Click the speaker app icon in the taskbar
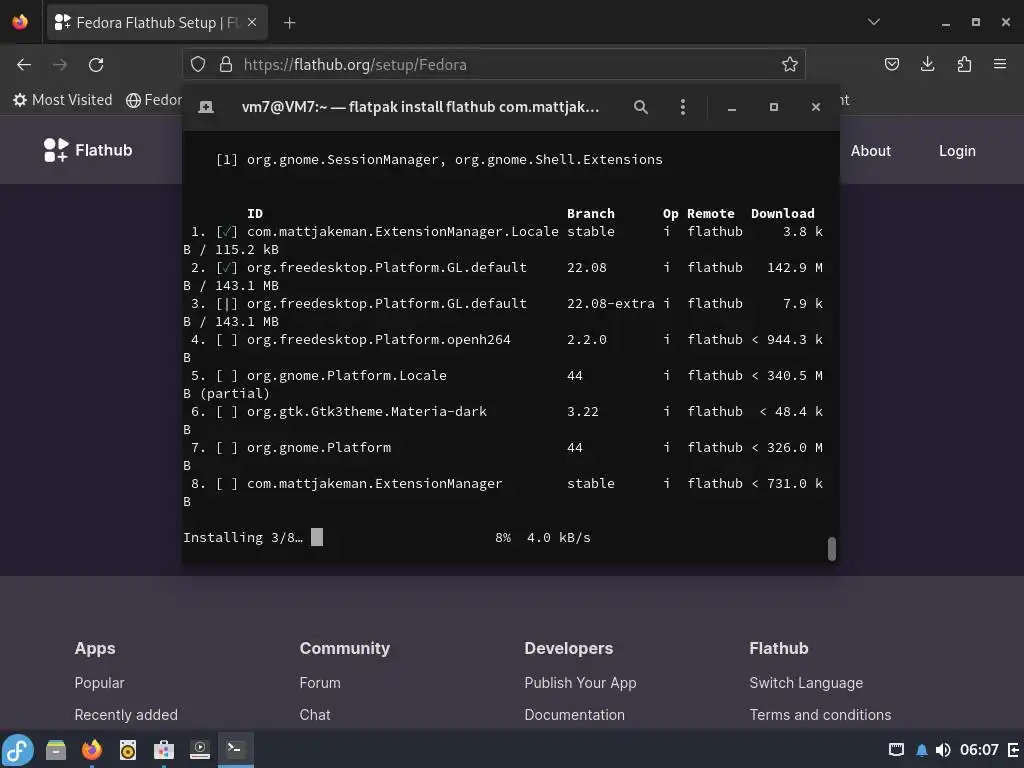1024x768 pixels. [128, 750]
